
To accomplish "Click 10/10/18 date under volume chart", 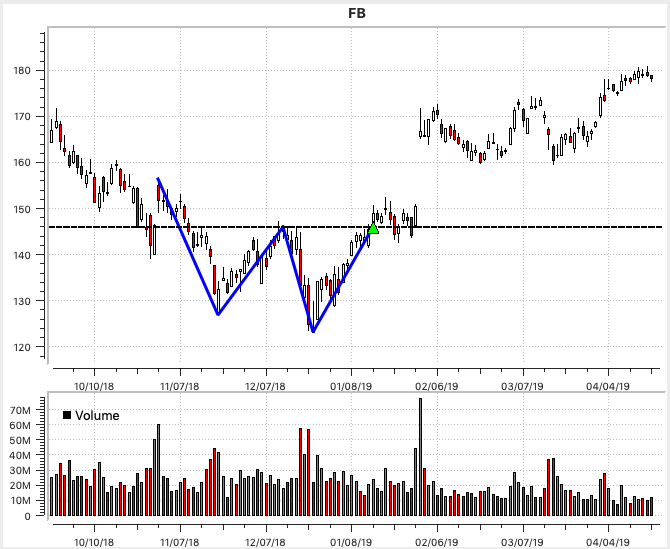I will pos(94,543).
